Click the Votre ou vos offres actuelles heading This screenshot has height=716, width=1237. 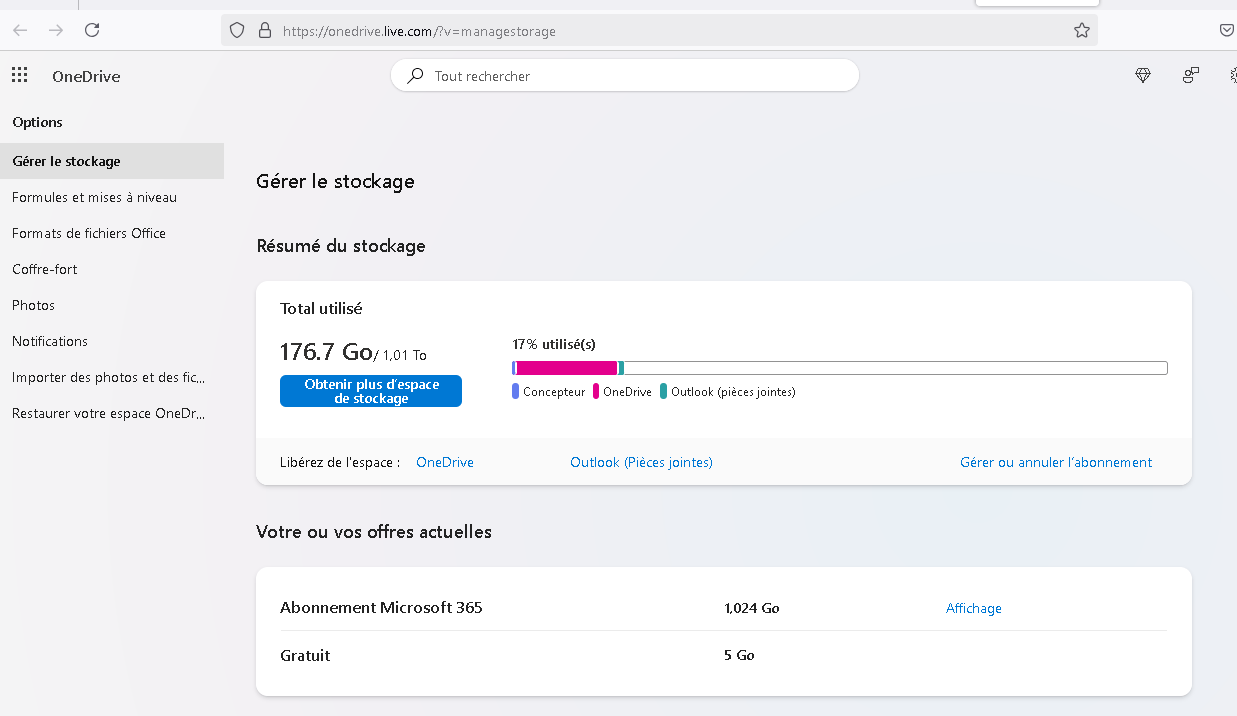374,532
